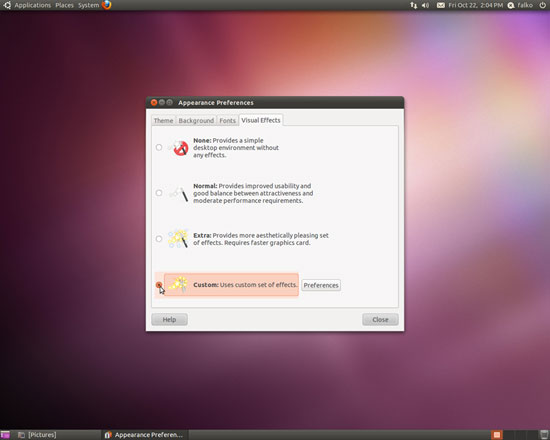Minimize the Appearance Preferences window
Viewport: 550px width, 440px height.
pyautogui.click(x=162, y=102)
